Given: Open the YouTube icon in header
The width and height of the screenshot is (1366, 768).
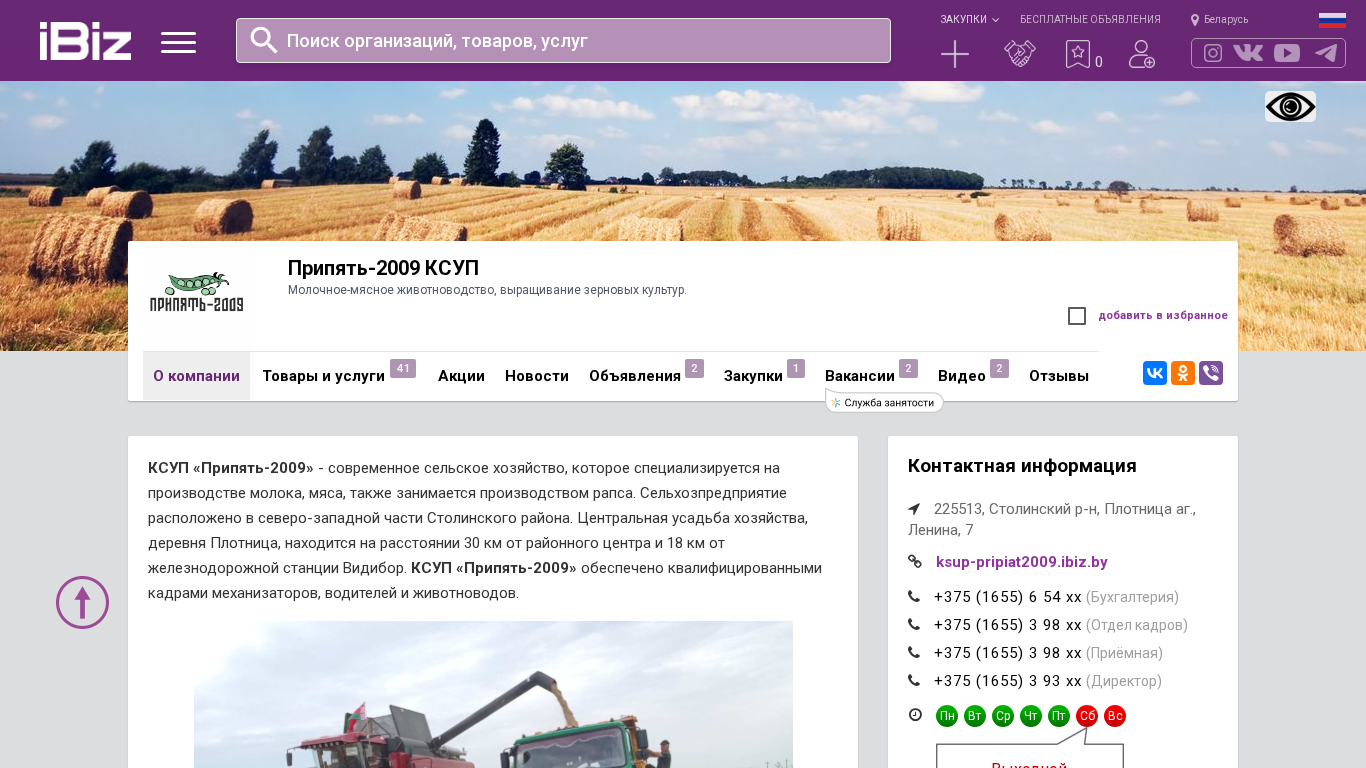Looking at the screenshot, I should pyautogui.click(x=1287, y=53).
